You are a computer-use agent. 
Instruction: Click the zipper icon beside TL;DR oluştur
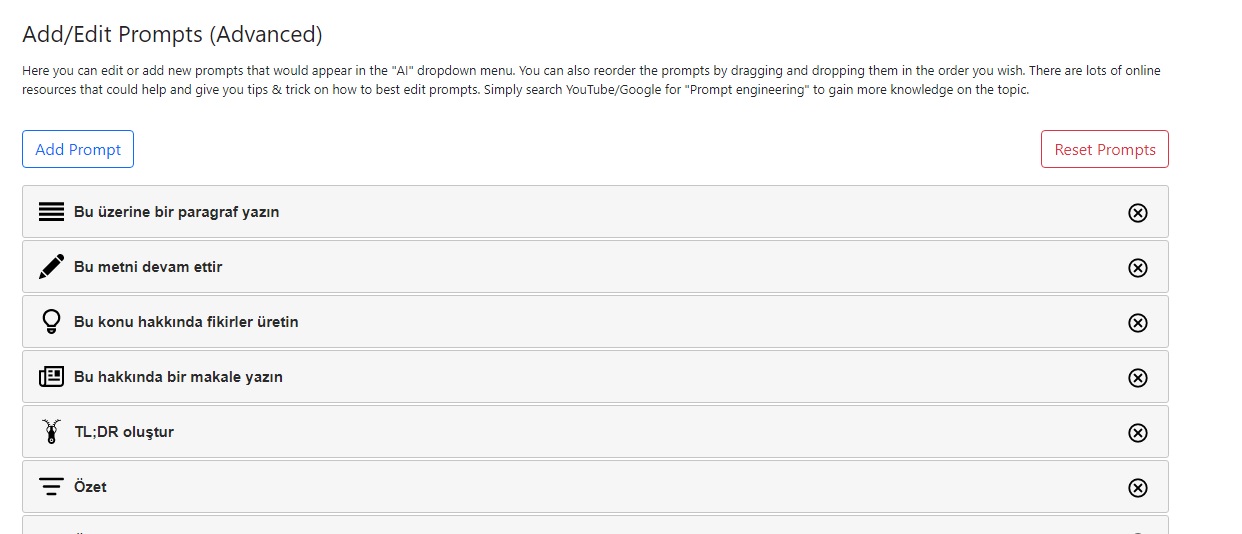[x=51, y=432]
